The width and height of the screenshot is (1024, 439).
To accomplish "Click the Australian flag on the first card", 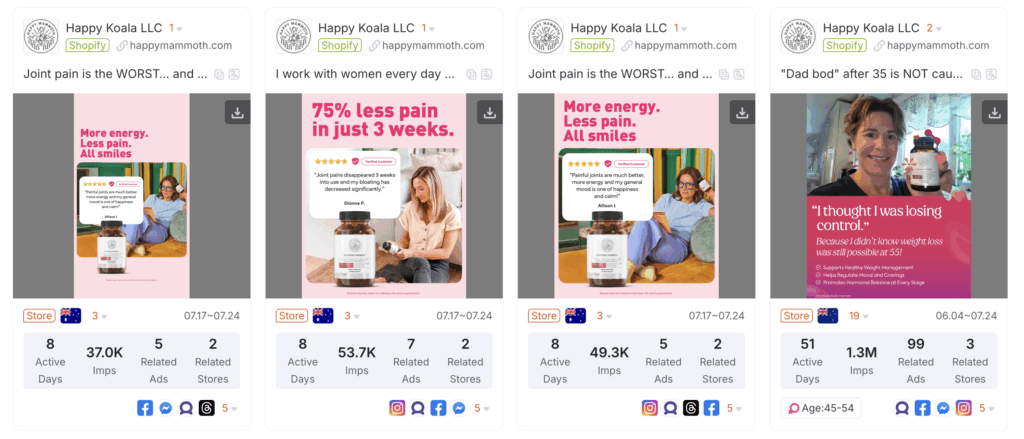I will point(71,316).
